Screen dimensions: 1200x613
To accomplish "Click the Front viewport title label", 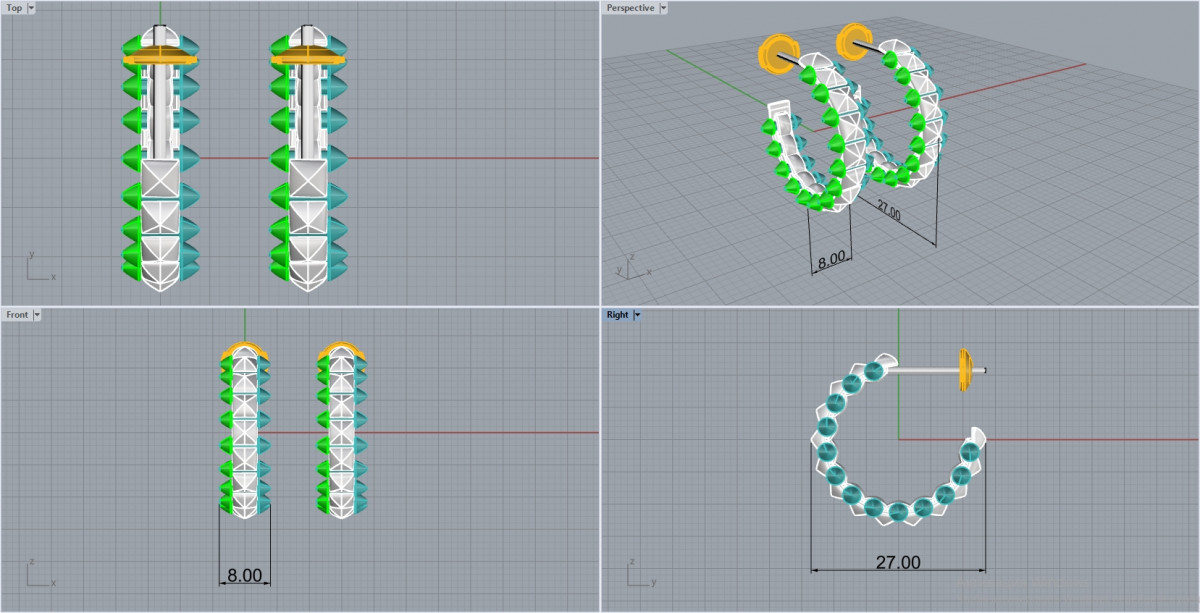I will [17, 314].
